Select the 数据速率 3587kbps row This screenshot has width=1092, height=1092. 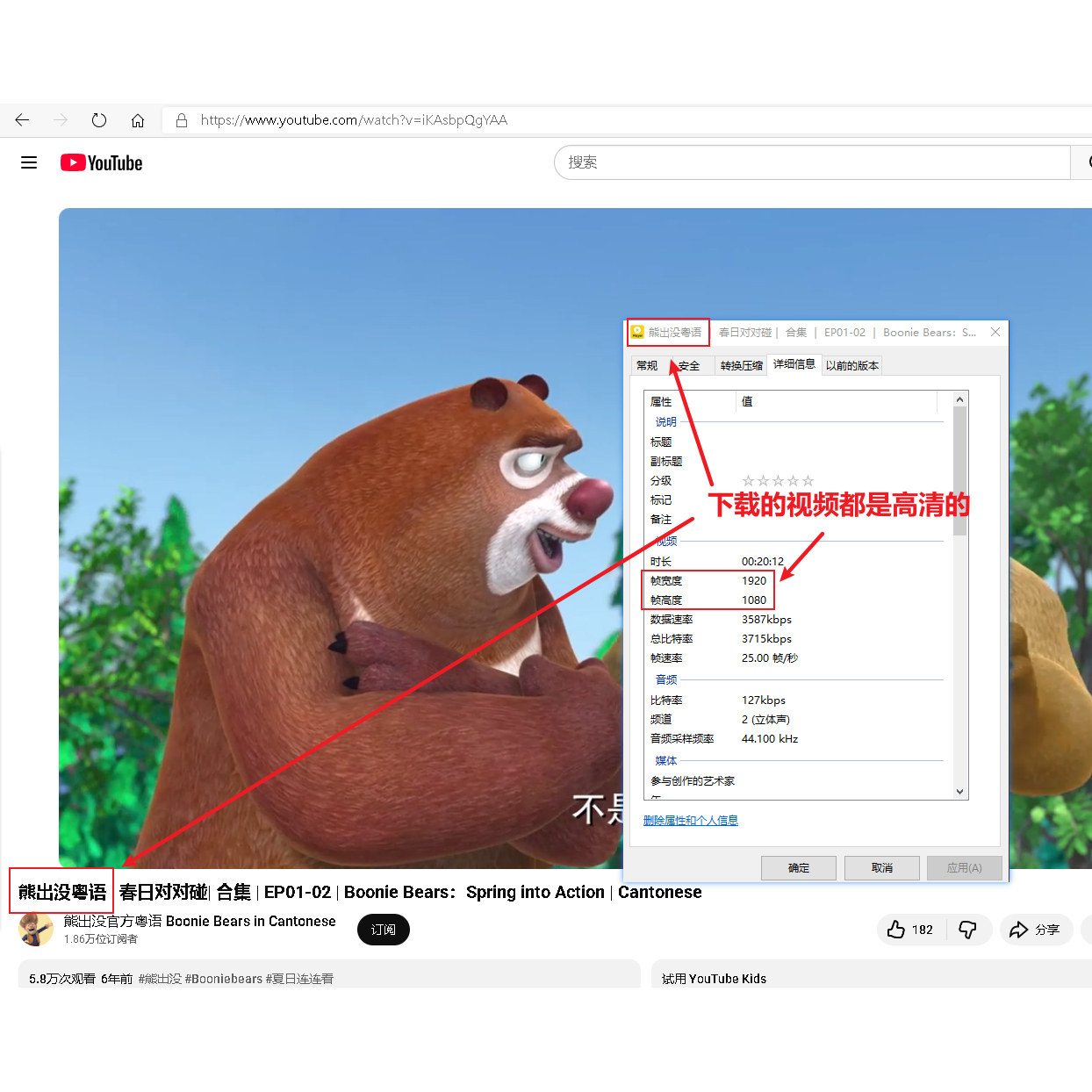pyautogui.click(x=795, y=619)
